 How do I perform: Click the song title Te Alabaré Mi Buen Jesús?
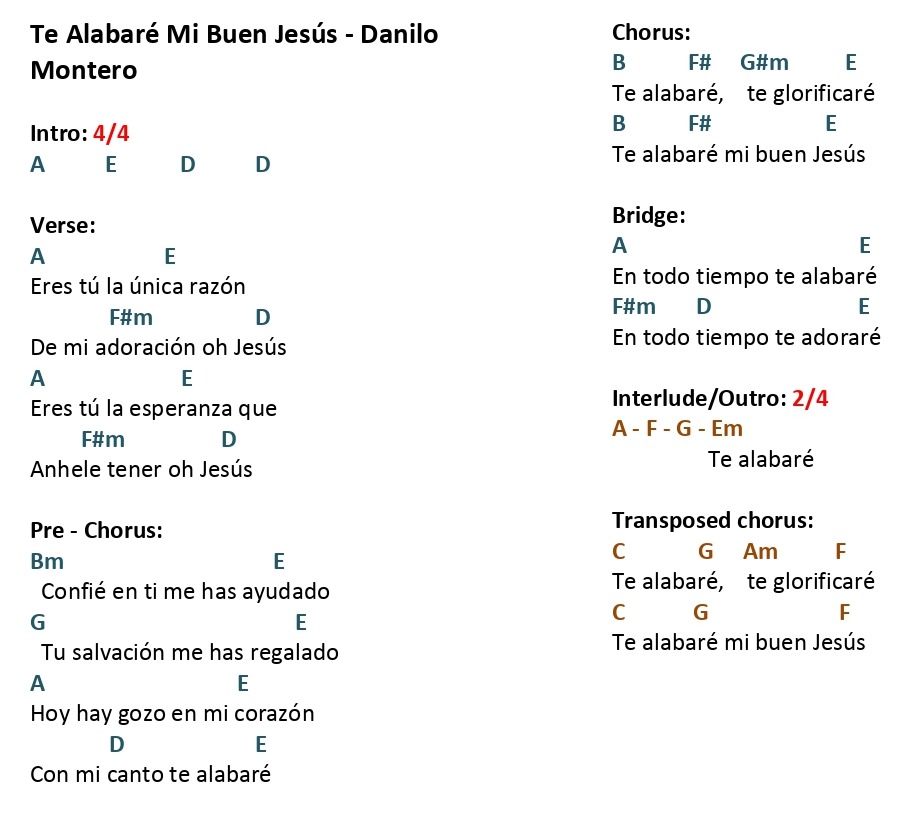184,35
